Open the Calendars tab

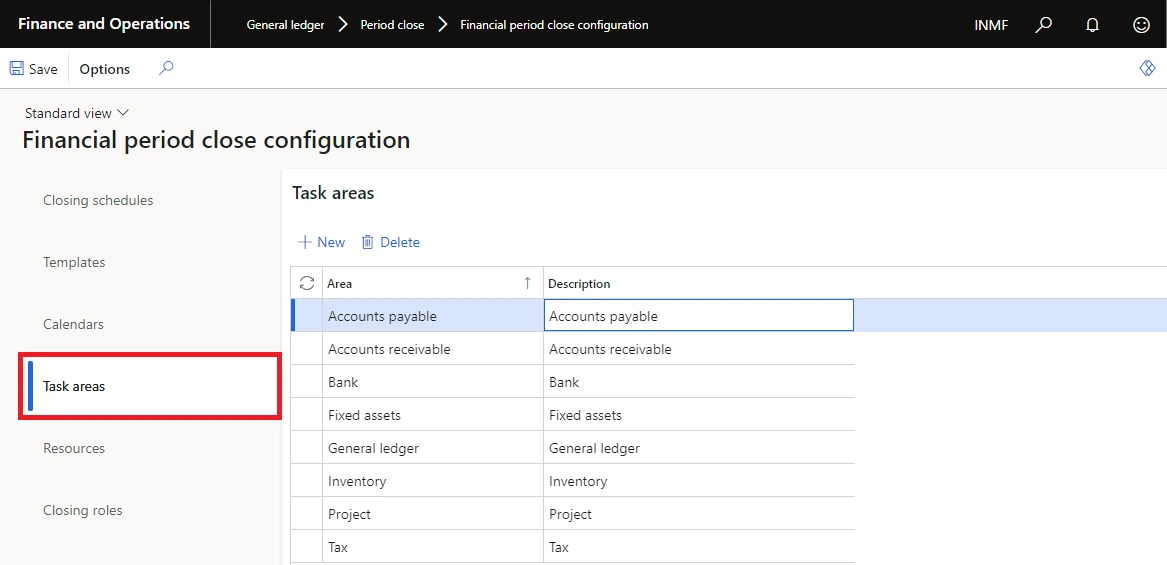(x=74, y=325)
